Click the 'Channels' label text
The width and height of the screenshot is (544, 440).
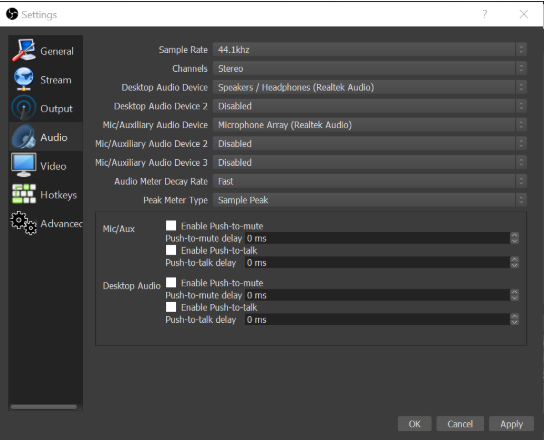point(190,69)
